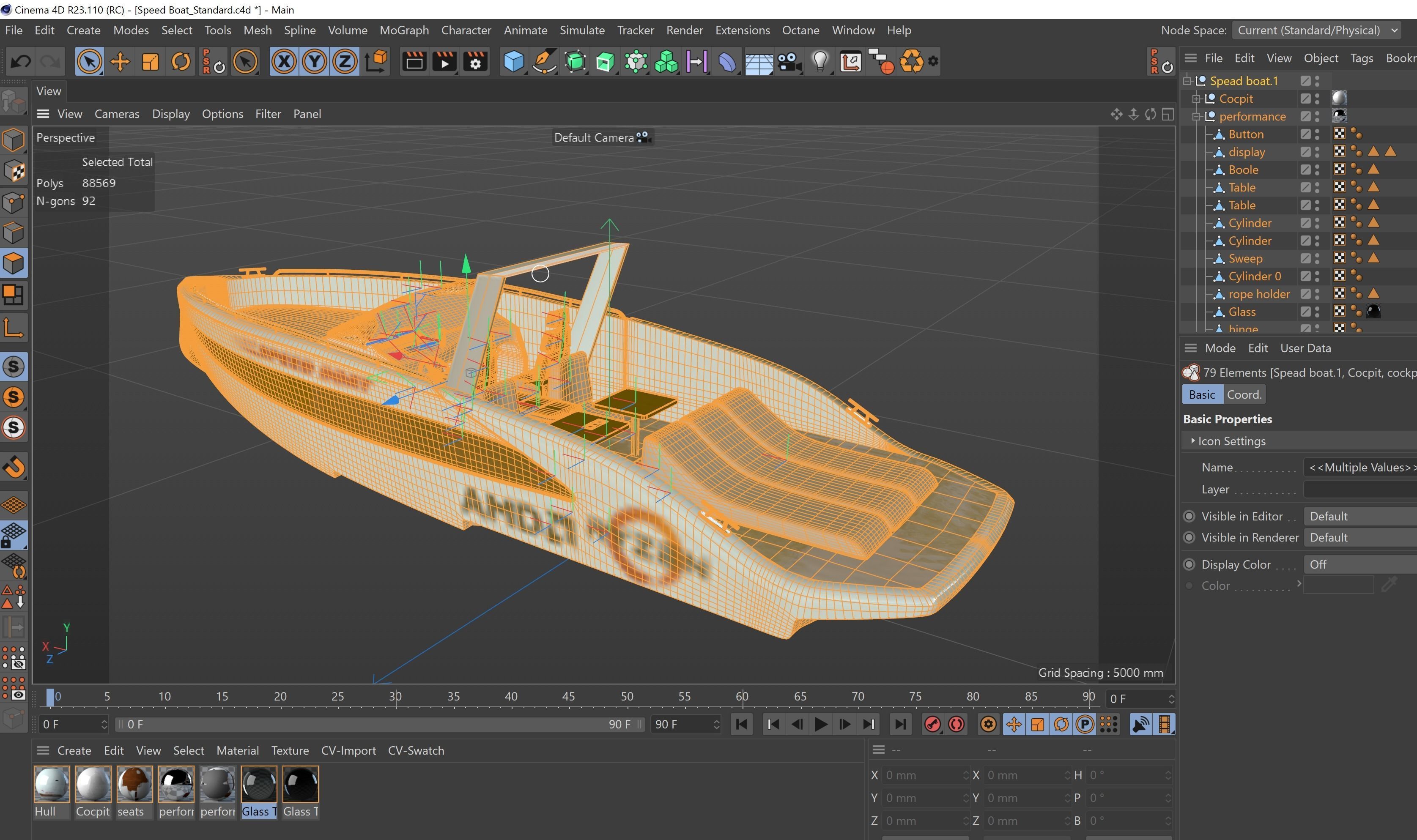Viewport: 1417px width, 840px height.
Task: Open Display Color dropdown
Action: pyautogui.click(x=1360, y=564)
